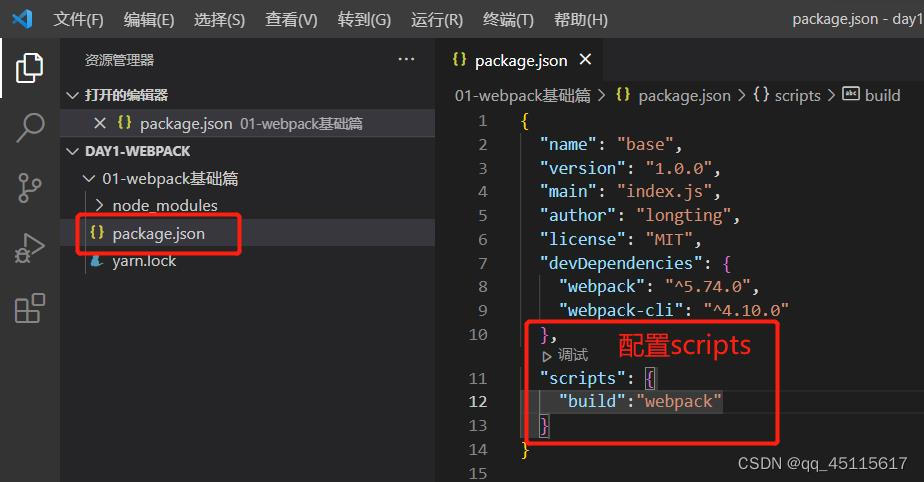Click the 资源管理器 panel title

coord(119,60)
